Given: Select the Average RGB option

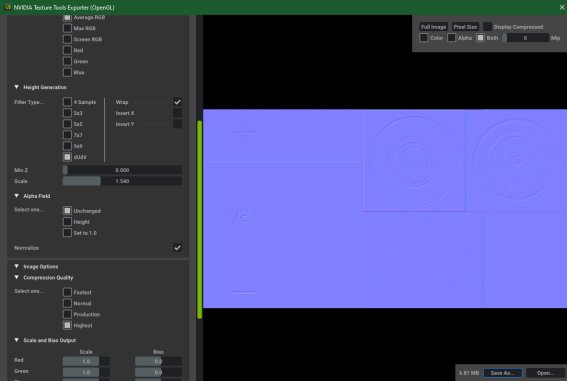Looking at the screenshot, I should pos(67,17).
